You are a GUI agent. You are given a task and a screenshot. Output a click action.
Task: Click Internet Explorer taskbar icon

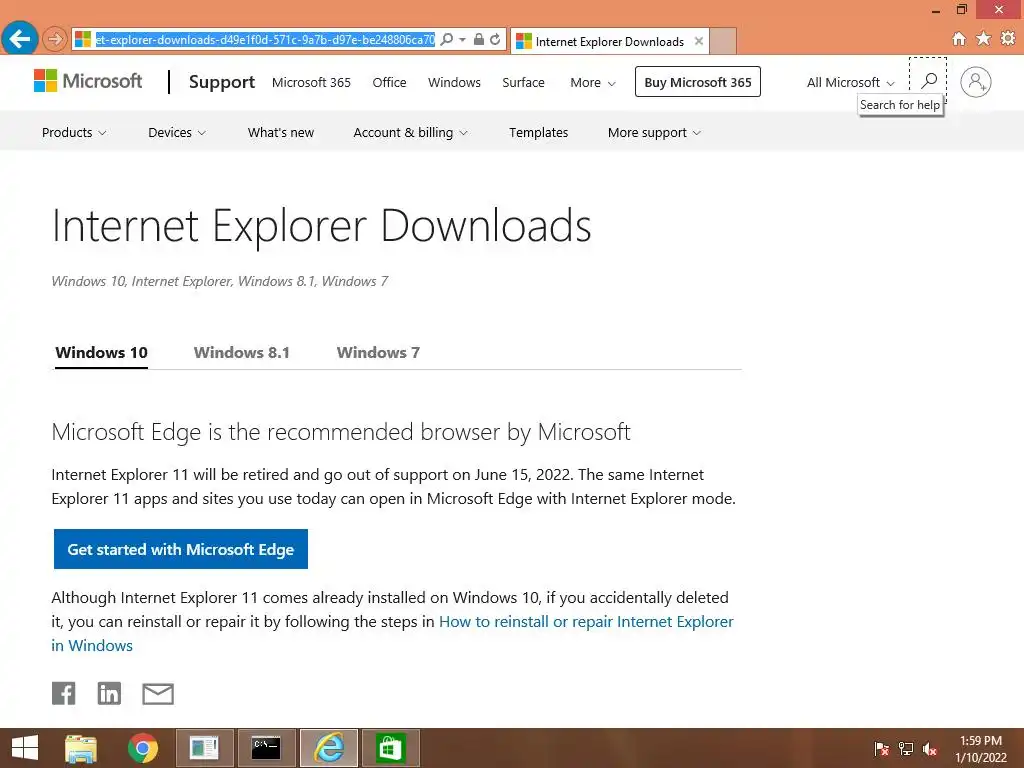(328, 748)
